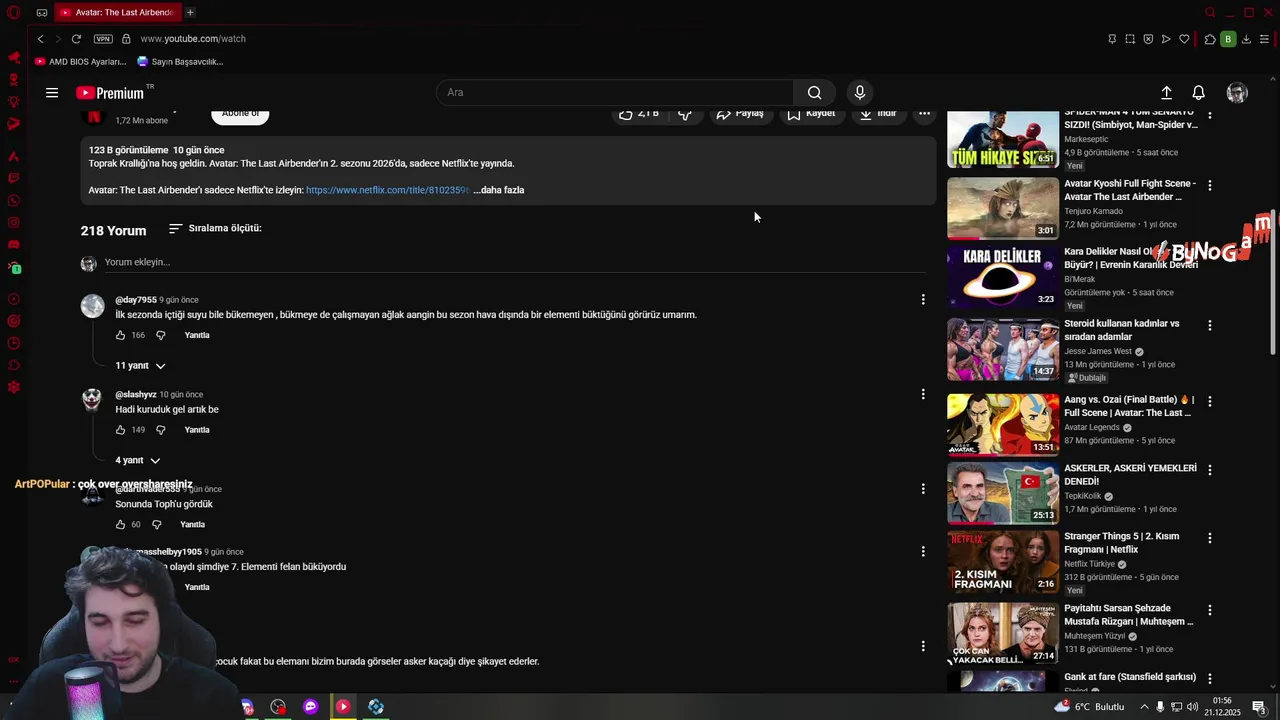
Task: Like @slashyvz's comment
Action: 120,430
